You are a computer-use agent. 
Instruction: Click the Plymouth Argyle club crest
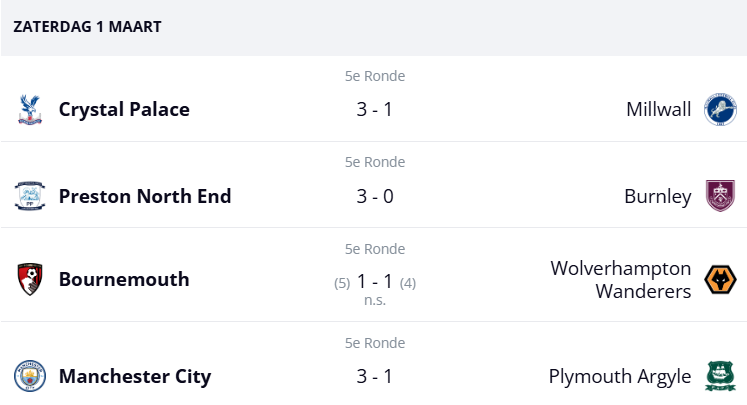click(x=720, y=376)
